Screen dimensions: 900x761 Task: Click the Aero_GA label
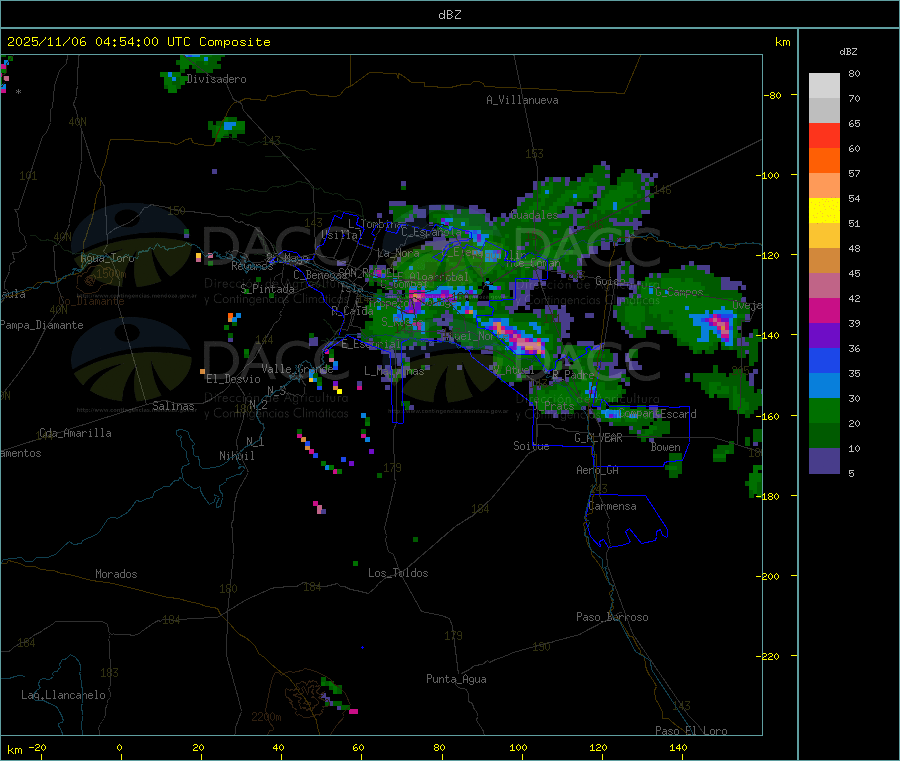598,470
